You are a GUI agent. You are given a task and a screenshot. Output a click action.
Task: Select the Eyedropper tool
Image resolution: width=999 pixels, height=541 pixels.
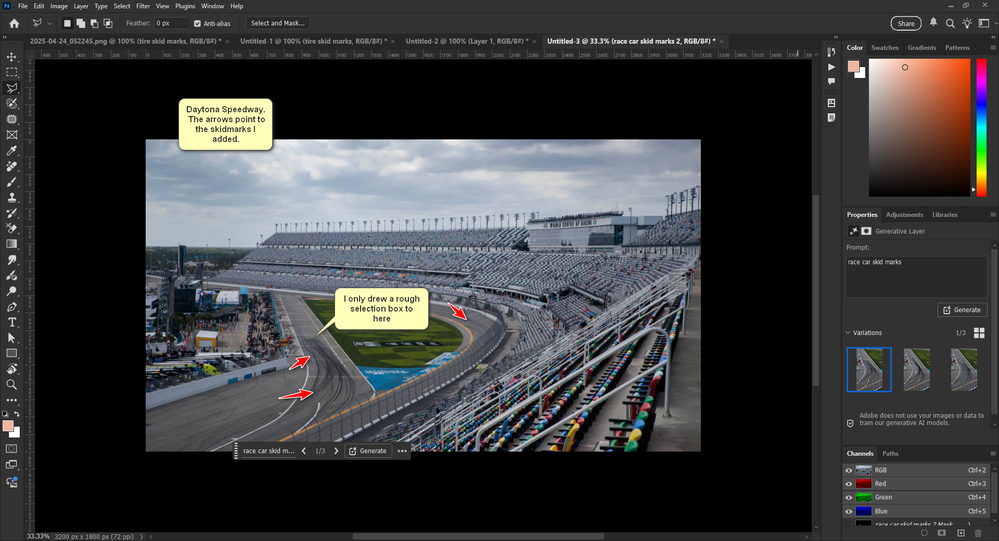pos(11,150)
